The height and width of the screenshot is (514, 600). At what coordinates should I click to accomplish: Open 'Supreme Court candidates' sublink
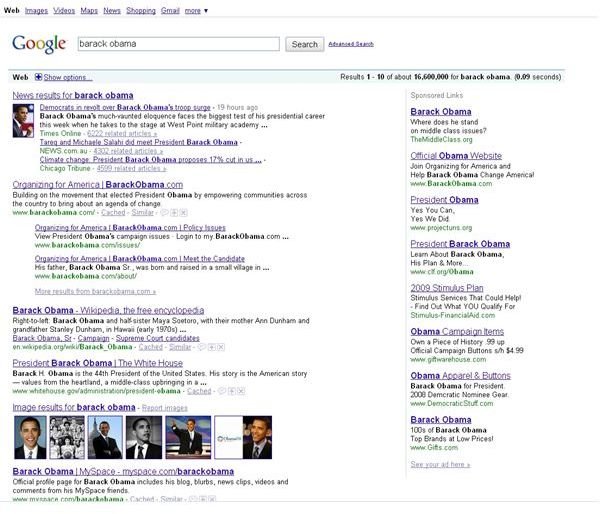tap(158, 338)
